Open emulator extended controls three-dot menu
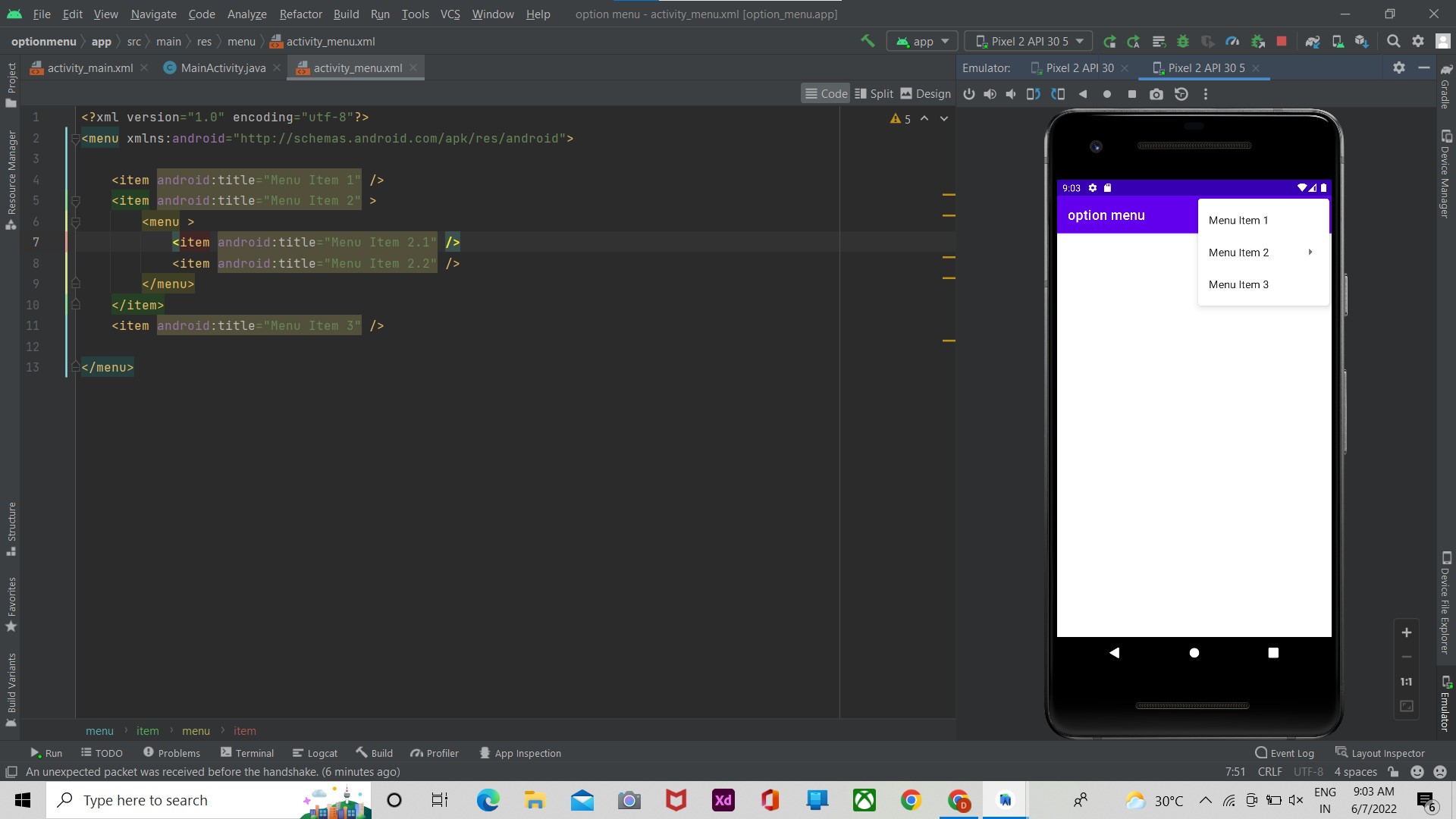The image size is (1456, 819). (x=1206, y=94)
